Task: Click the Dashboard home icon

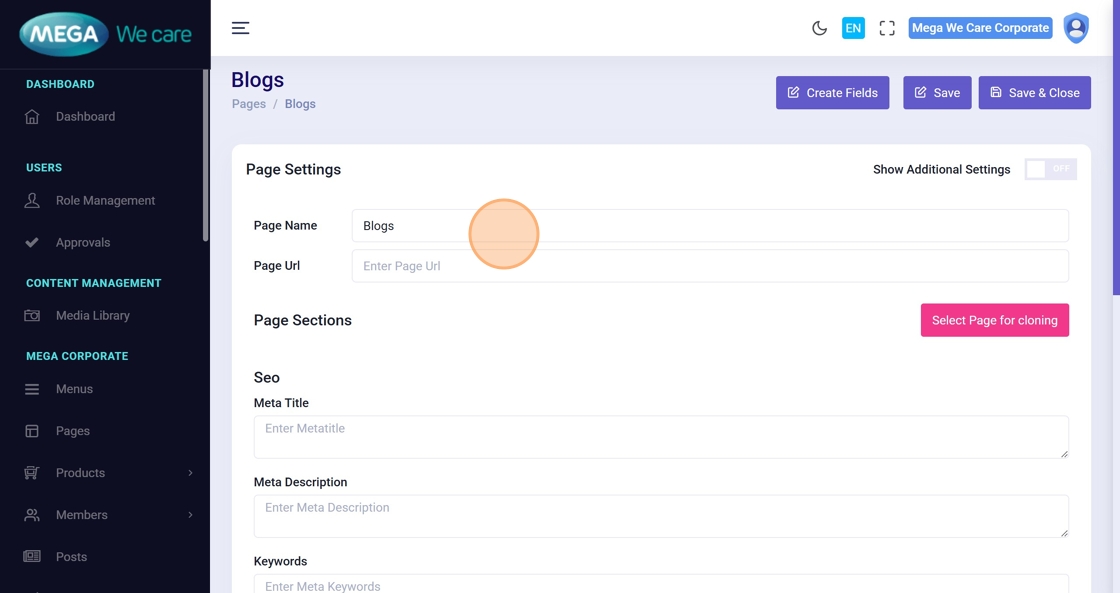Action: pyautogui.click(x=32, y=117)
